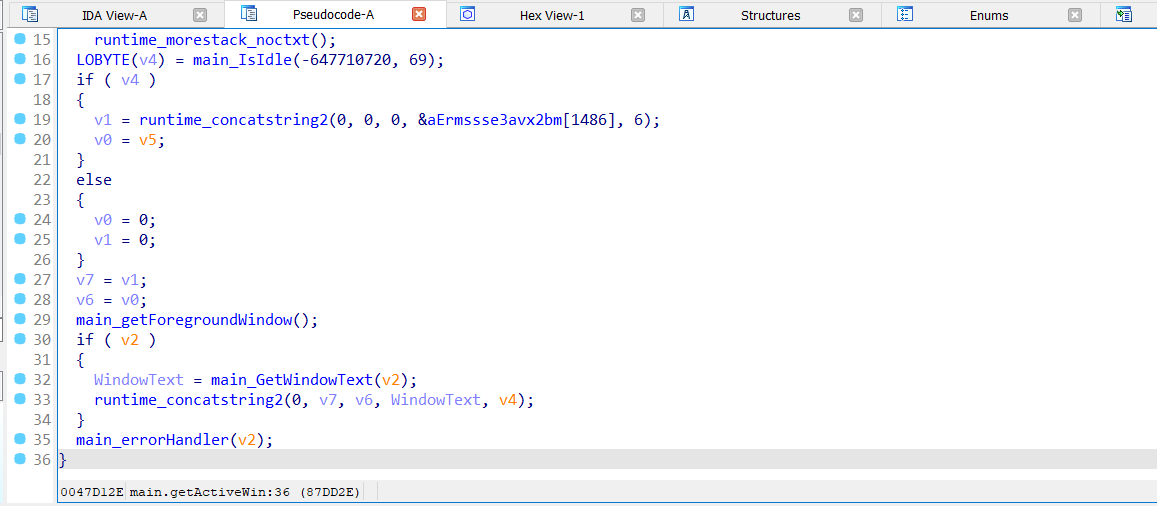
Task: Close the Pseudocode-A tab with red X
Action: [x=419, y=15]
